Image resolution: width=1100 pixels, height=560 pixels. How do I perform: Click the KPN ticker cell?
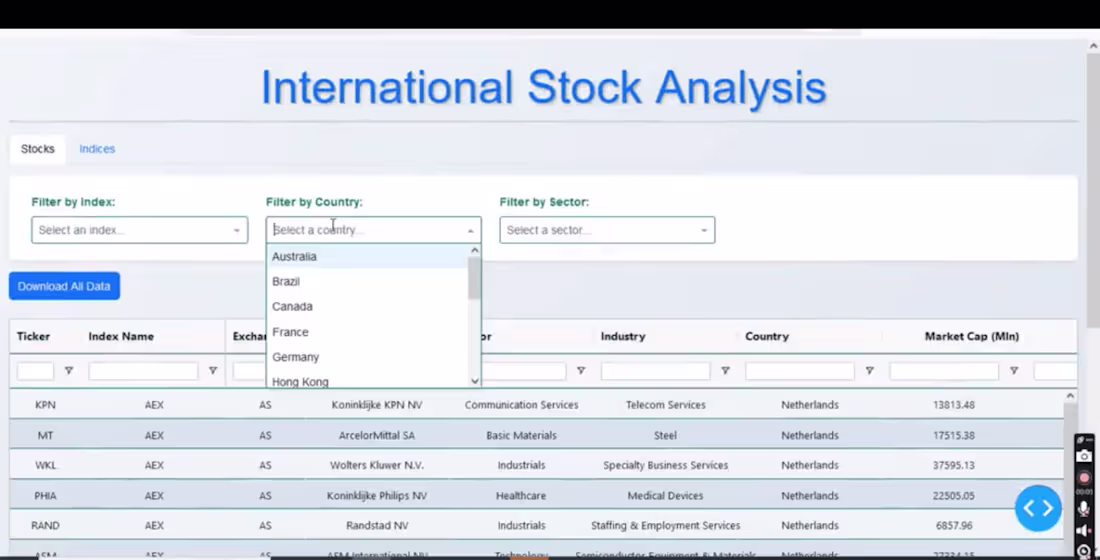45,405
